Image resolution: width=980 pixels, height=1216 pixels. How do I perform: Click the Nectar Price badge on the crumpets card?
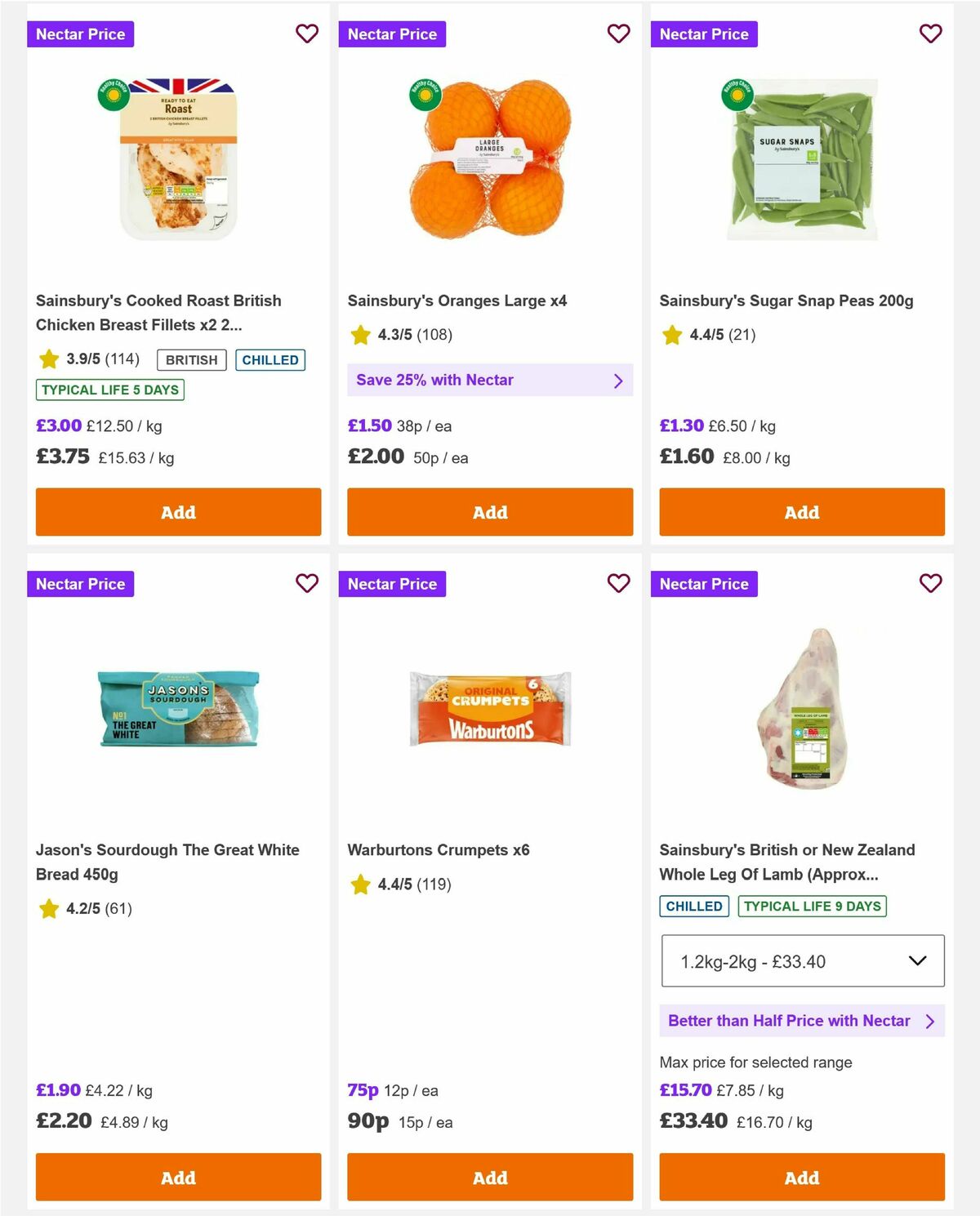393,584
